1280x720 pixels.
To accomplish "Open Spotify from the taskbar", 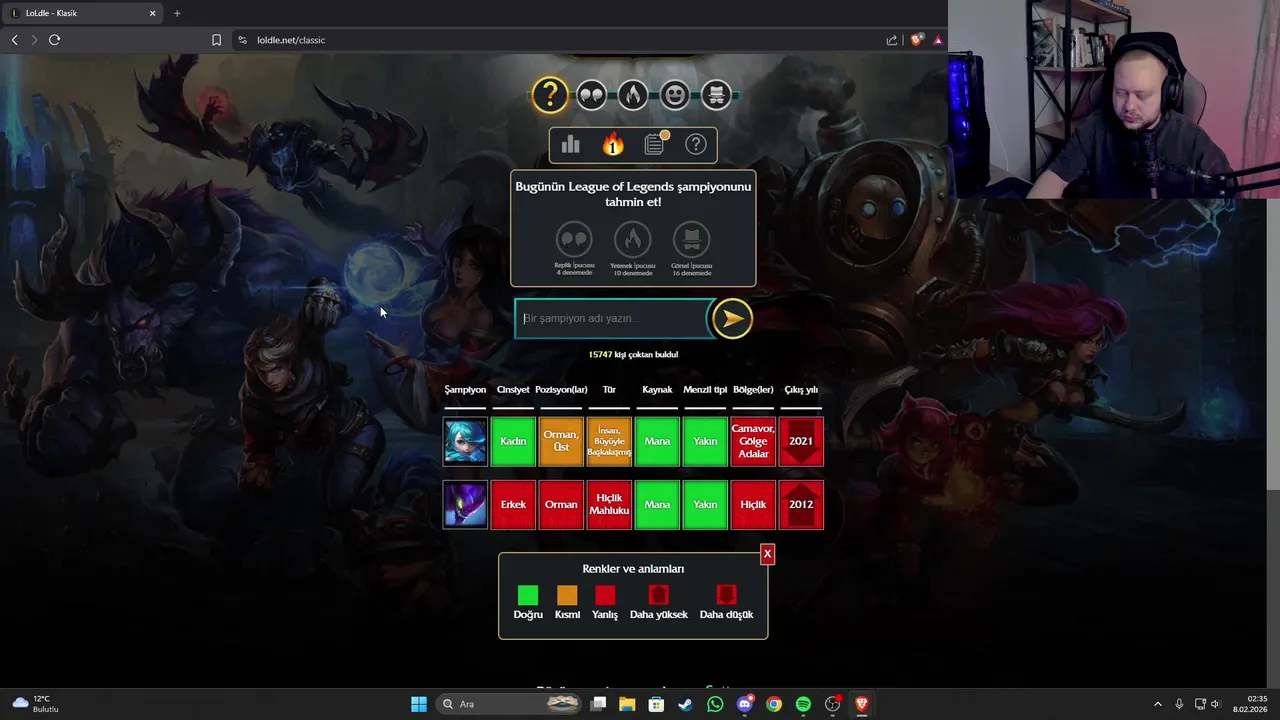I will coord(803,704).
